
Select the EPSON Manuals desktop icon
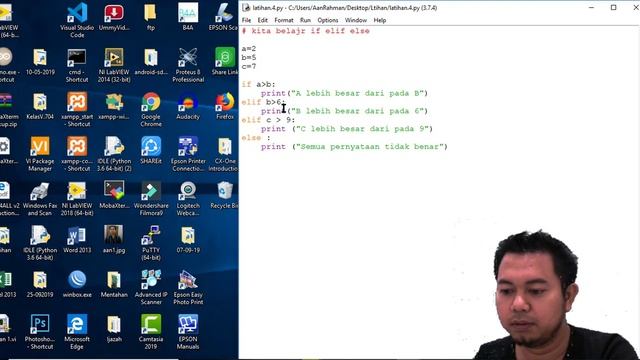[x=188, y=331]
